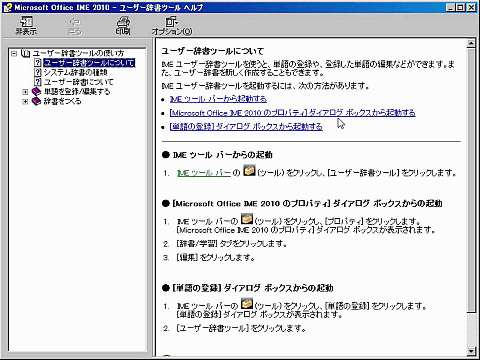Click the vertical scrollbar thumb in content pane
The image size is (480, 360).
(471, 180)
